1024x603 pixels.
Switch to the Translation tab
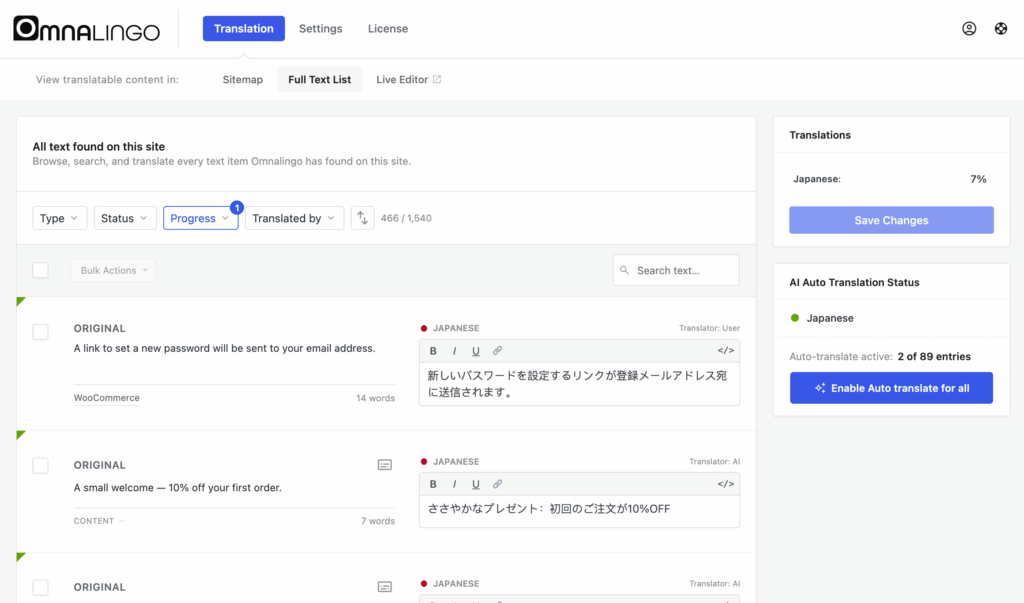click(x=244, y=29)
